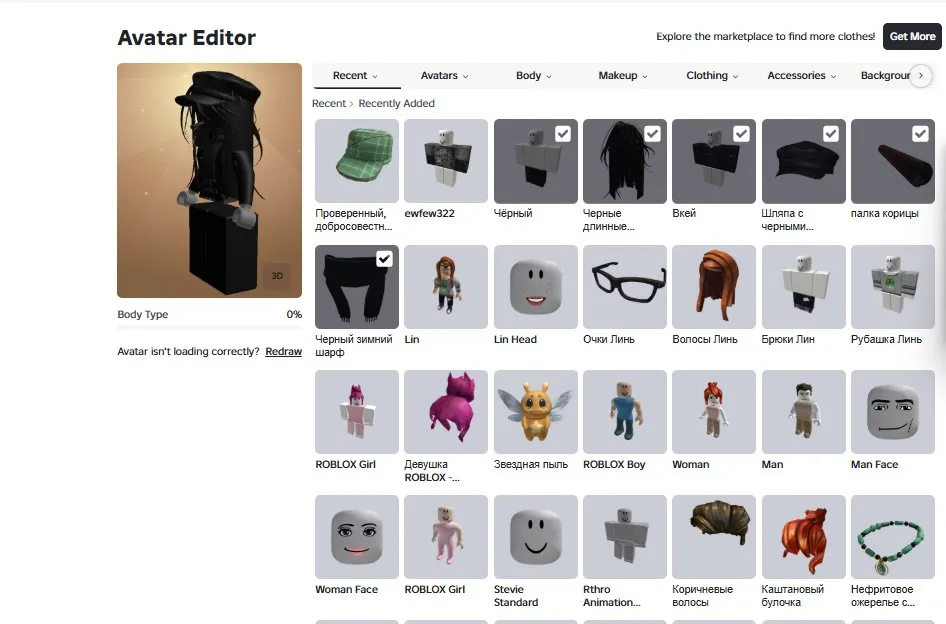Select the Коричневые волосы brown hair
The width and height of the screenshot is (946, 624).
coord(714,537)
